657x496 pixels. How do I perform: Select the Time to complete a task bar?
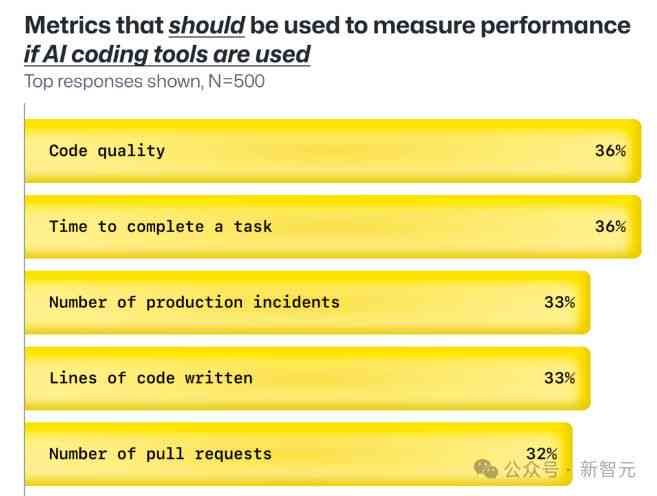coord(333,227)
